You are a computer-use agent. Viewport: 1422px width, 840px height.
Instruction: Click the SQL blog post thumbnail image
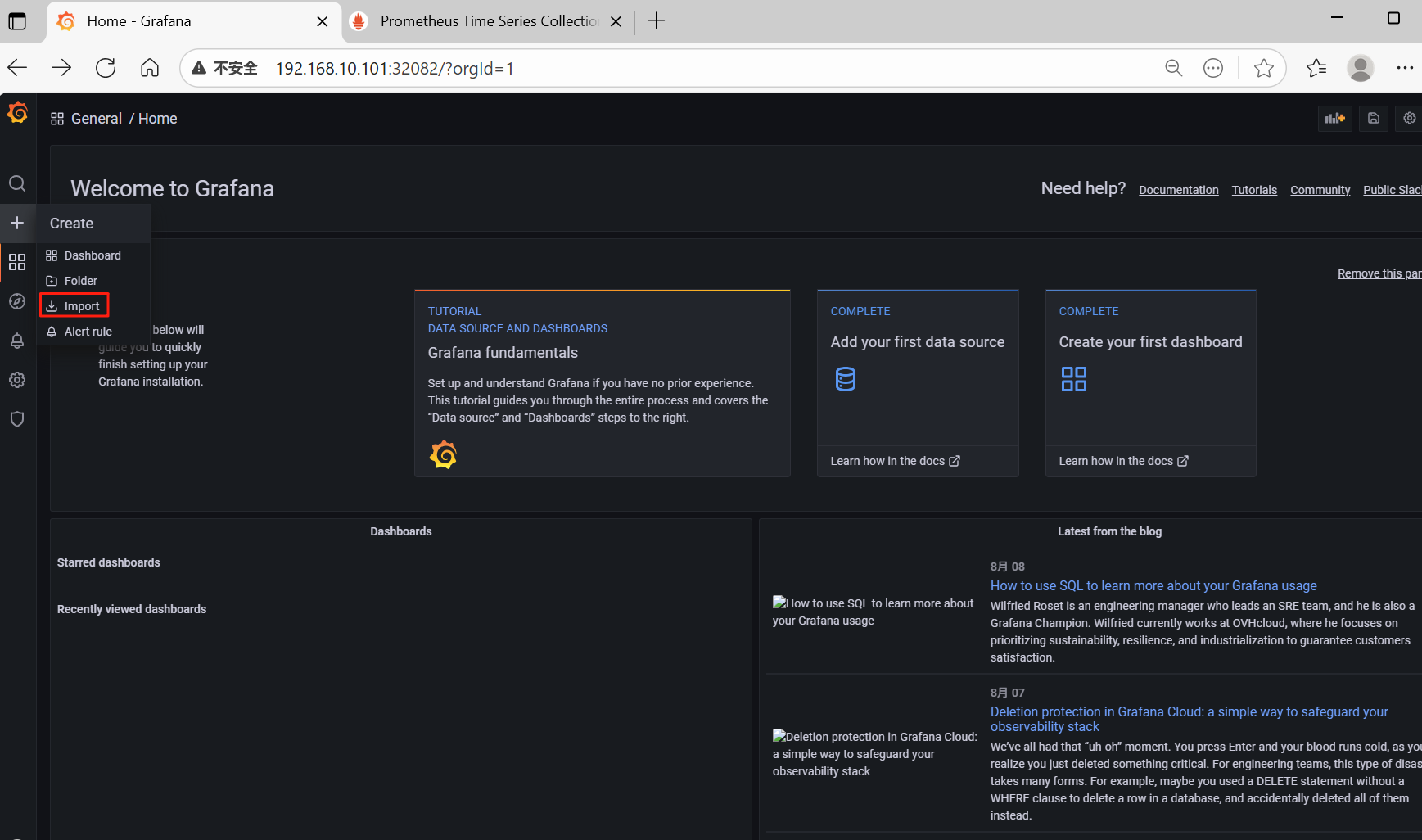pyautogui.click(x=874, y=612)
